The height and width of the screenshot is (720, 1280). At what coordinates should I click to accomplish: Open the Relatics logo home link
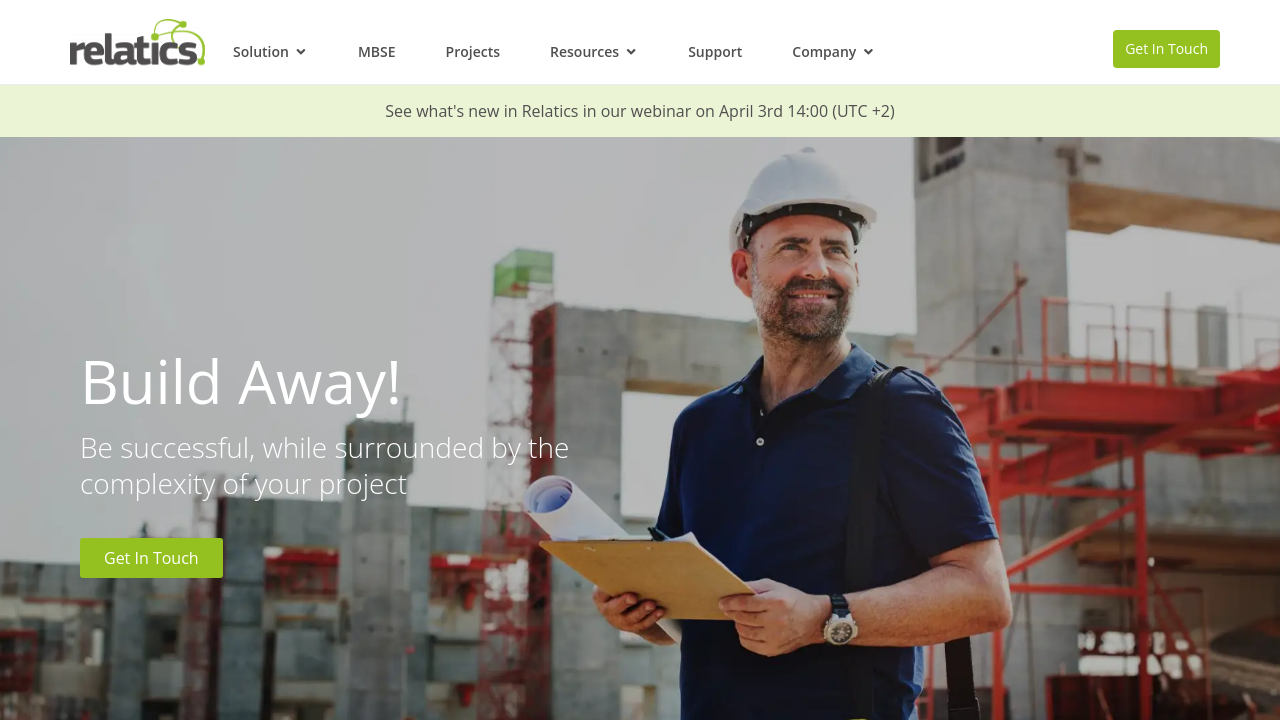pos(137,43)
